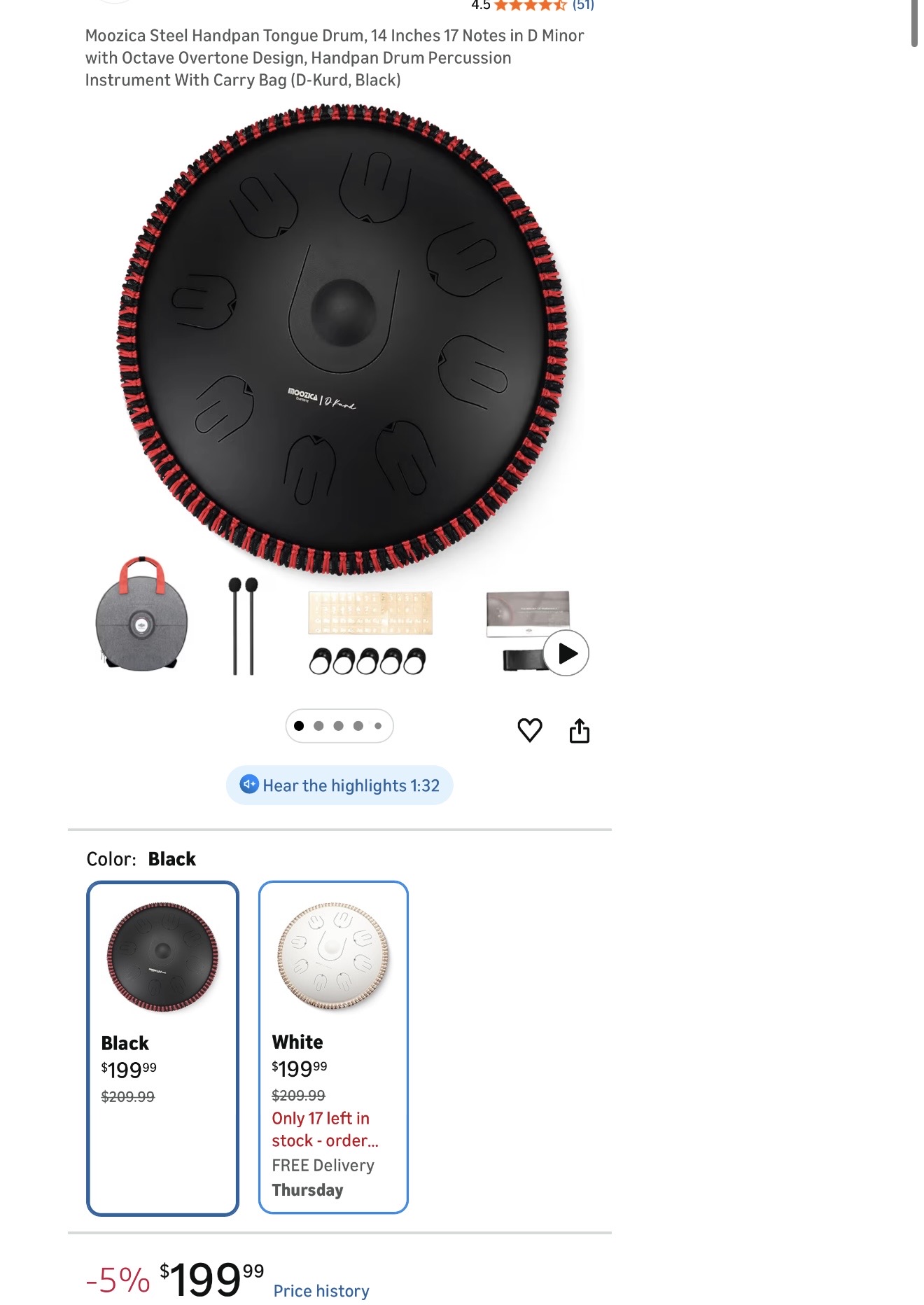Tap the gray carry bag picture
Viewport: 924px width, 1305px height.
tap(142, 614)
